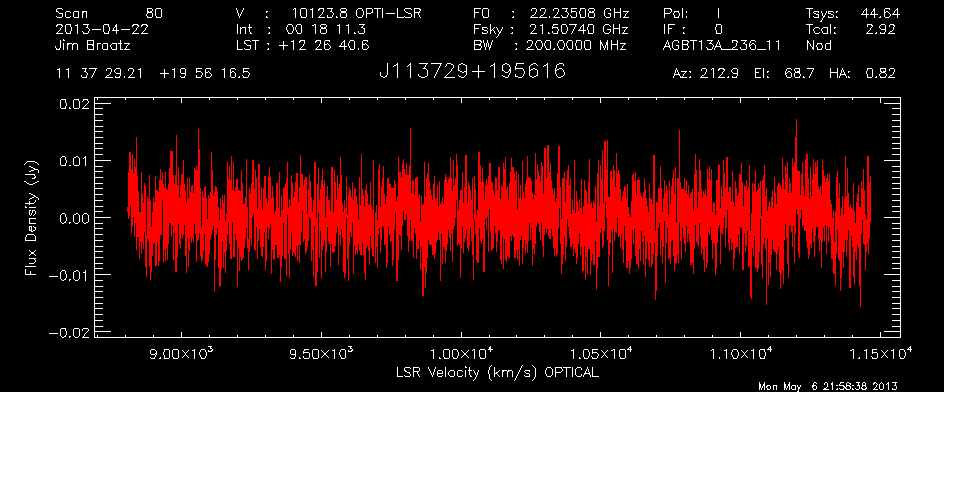The height and width of the screenshot is (490, 962).
Task: Select the project ID AGBT13A_236_11
Action: [x=722, y=46]
